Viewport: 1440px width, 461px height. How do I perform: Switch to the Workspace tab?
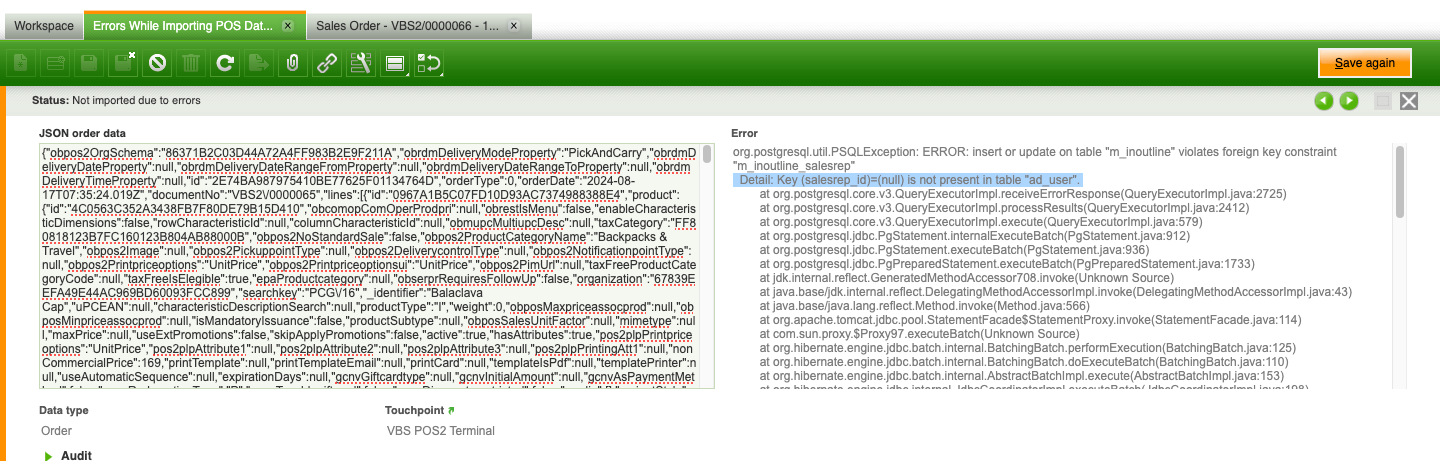pyautogui.click(x=44, y=25)
